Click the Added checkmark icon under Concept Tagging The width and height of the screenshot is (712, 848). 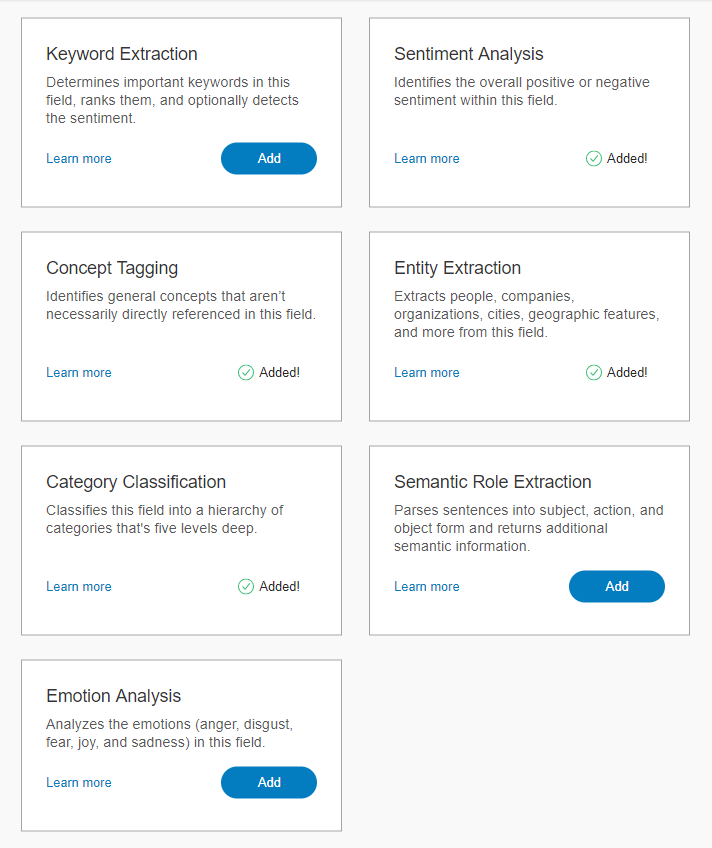tap(246, 372)
